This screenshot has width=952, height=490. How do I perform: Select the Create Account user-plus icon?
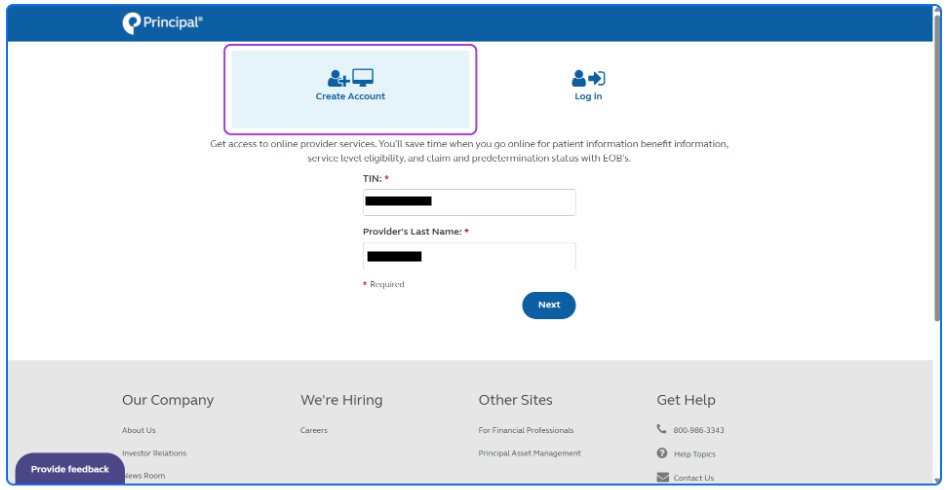(338, 78)
